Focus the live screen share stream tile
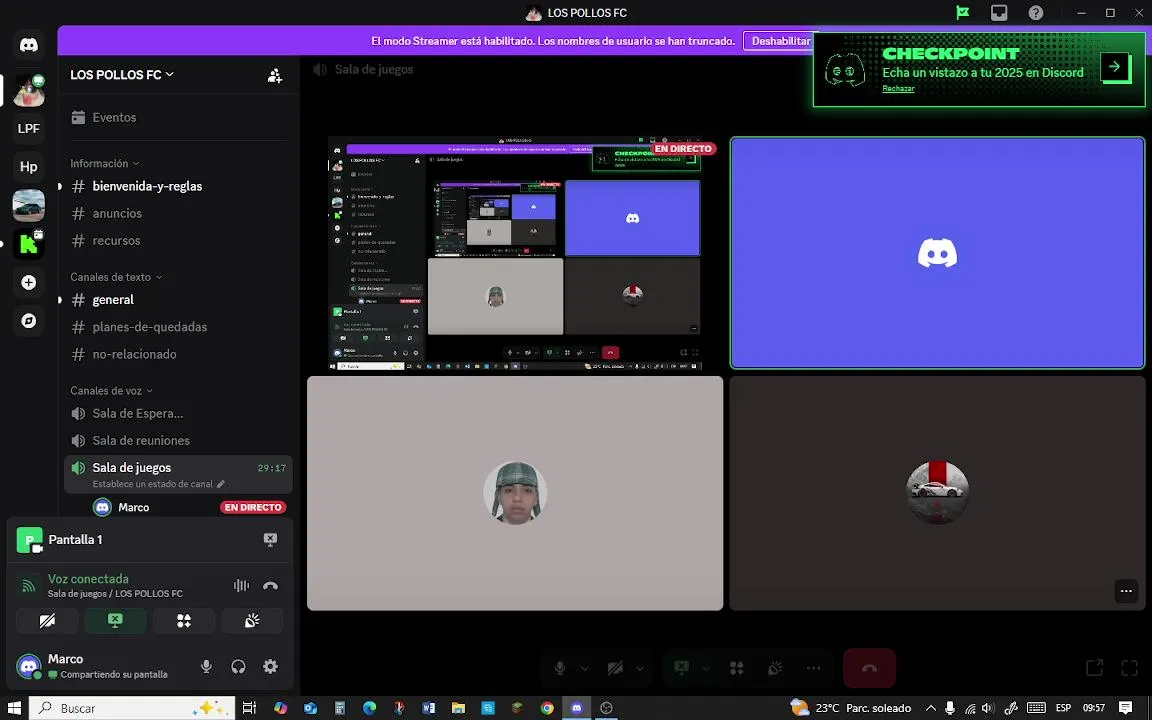 pos(515,253)
